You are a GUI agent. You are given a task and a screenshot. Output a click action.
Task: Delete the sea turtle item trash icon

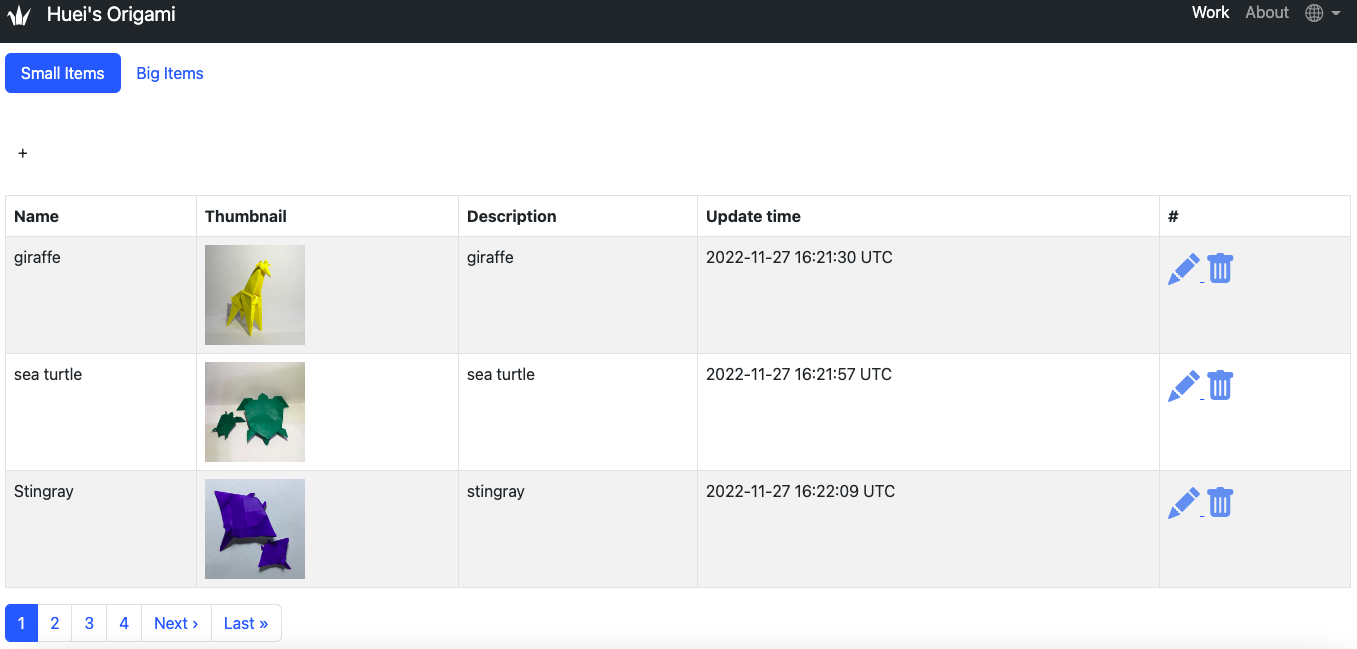click(1220, 385)
